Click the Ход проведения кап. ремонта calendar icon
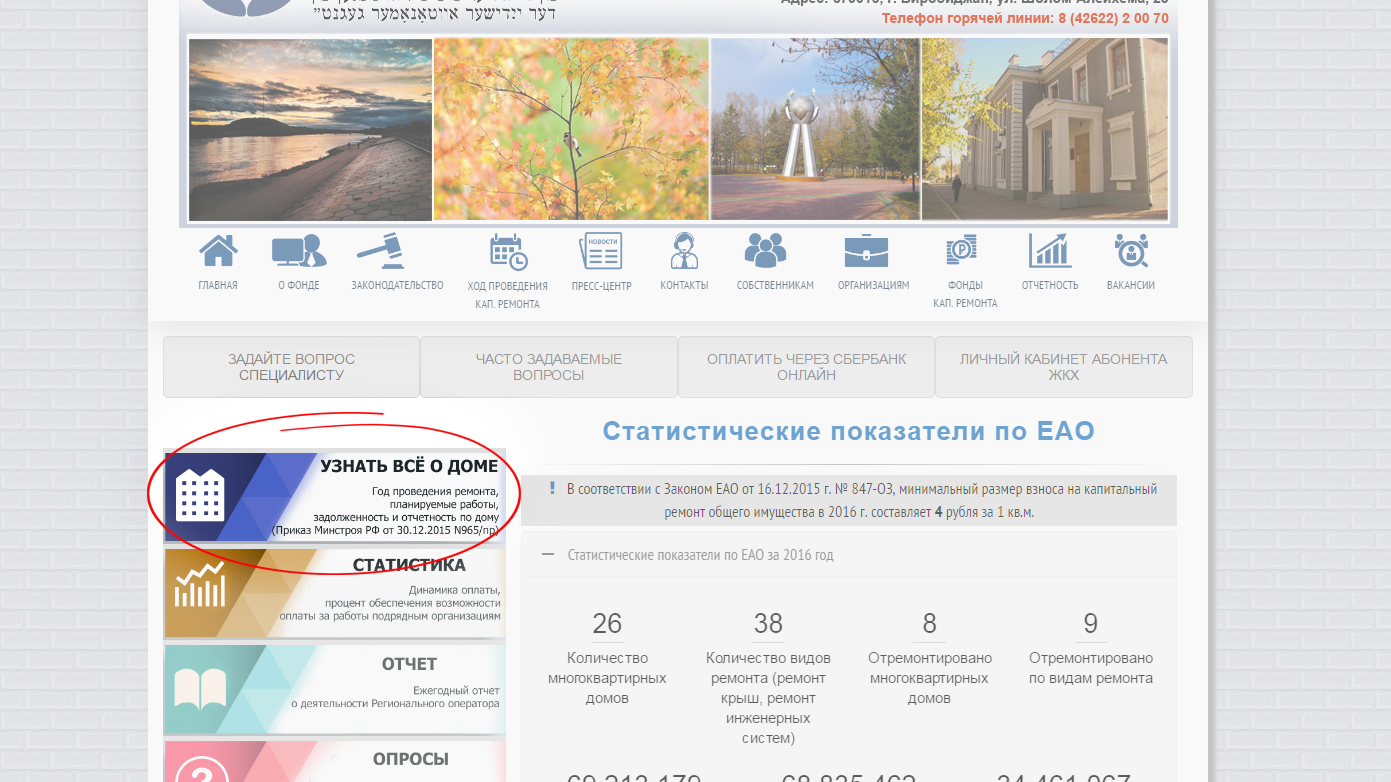This screenshot has width=1391, height=782. pyautogui.click(x=508, y=252)
